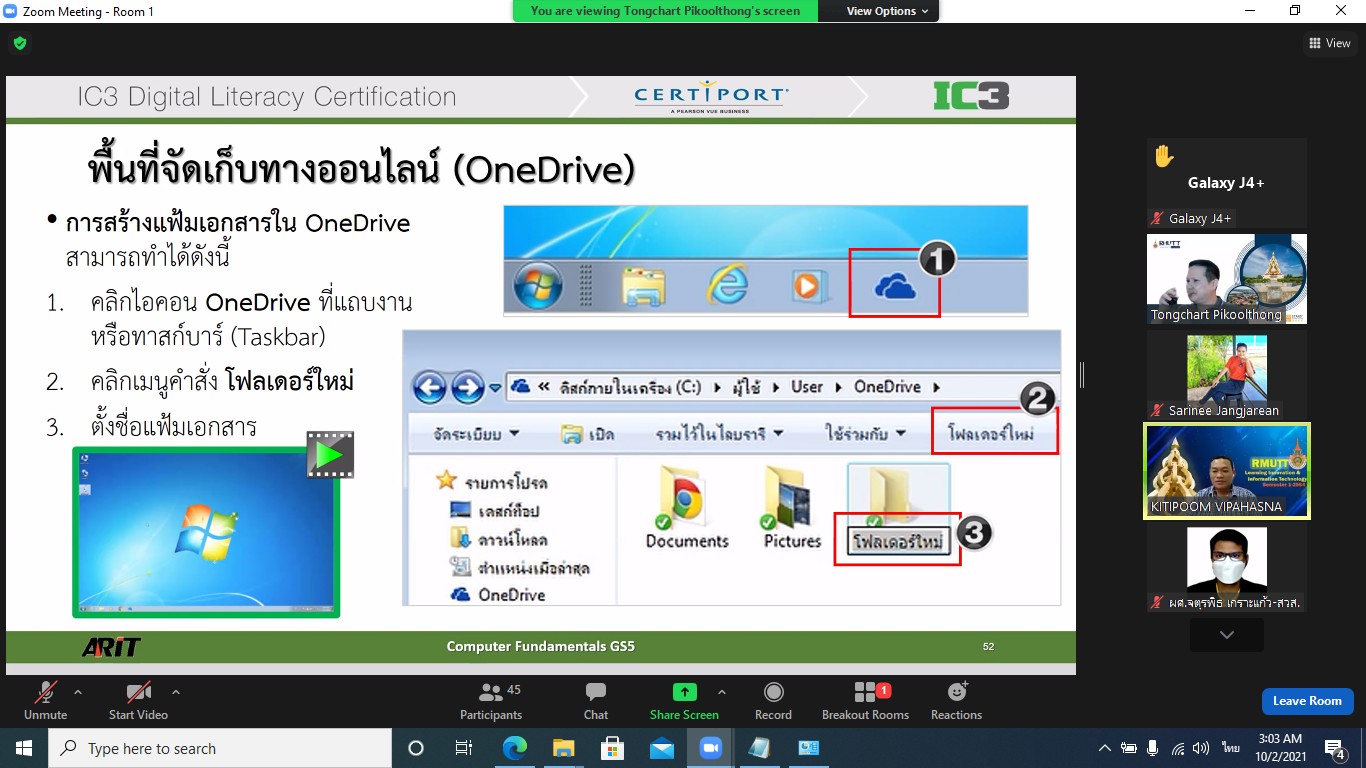
Task: Select the masked participant's video tile
Action: [1226, 567]
